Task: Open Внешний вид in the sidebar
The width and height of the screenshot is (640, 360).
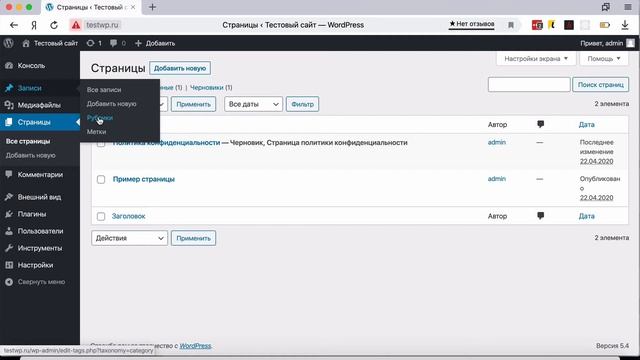Action: 40,197
